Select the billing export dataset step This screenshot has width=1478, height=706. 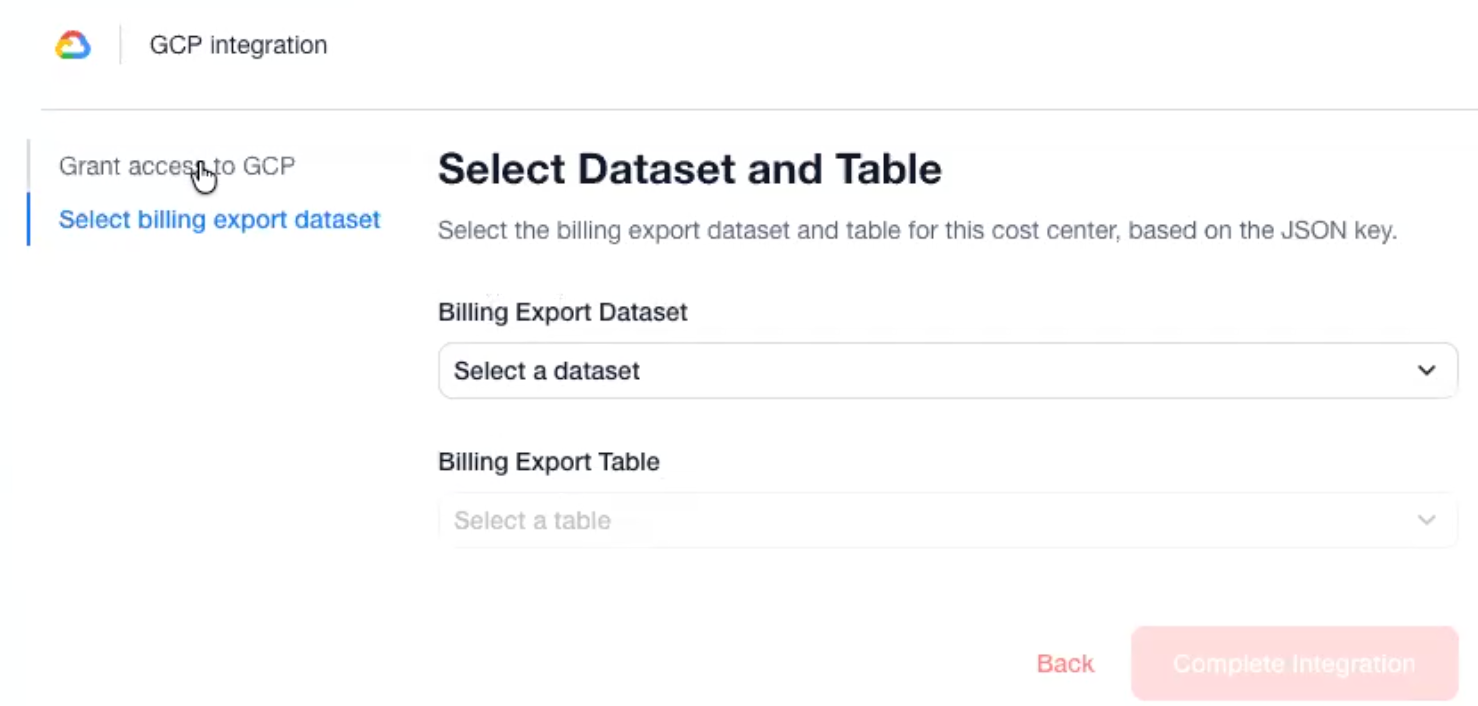click(219, 219)
